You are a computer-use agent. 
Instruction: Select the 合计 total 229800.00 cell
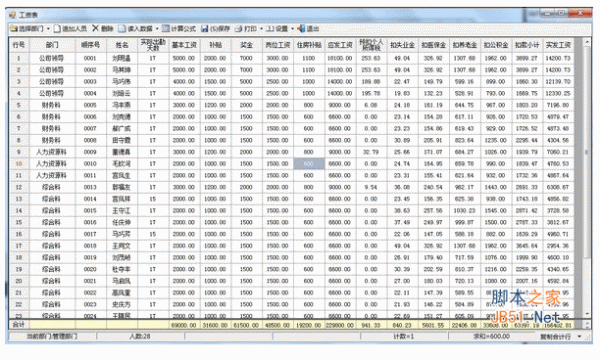coord(340,325)
